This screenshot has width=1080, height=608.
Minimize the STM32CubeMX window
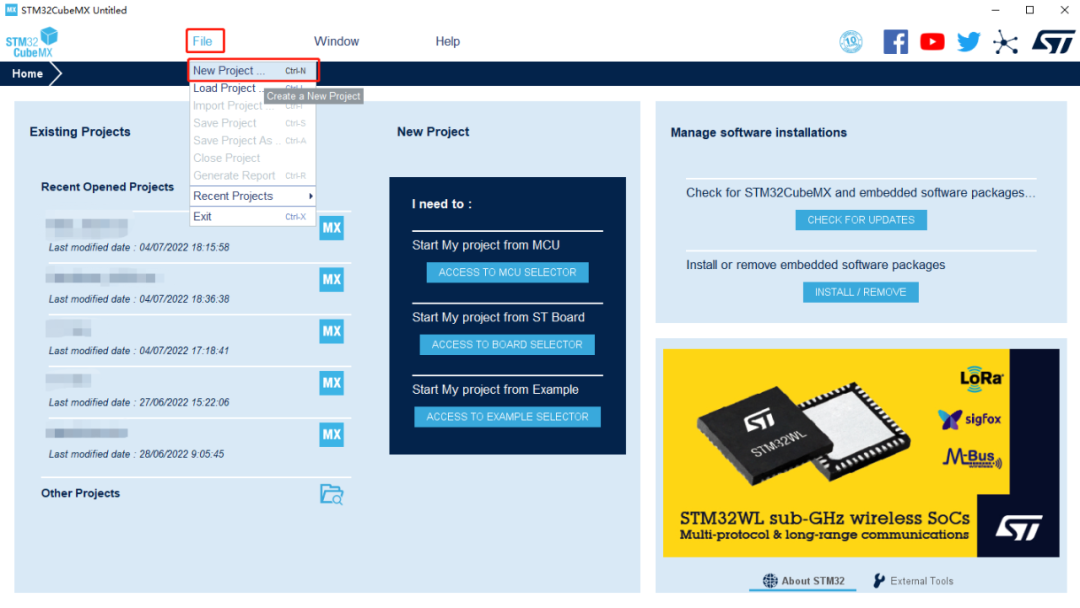pos(995,10)
